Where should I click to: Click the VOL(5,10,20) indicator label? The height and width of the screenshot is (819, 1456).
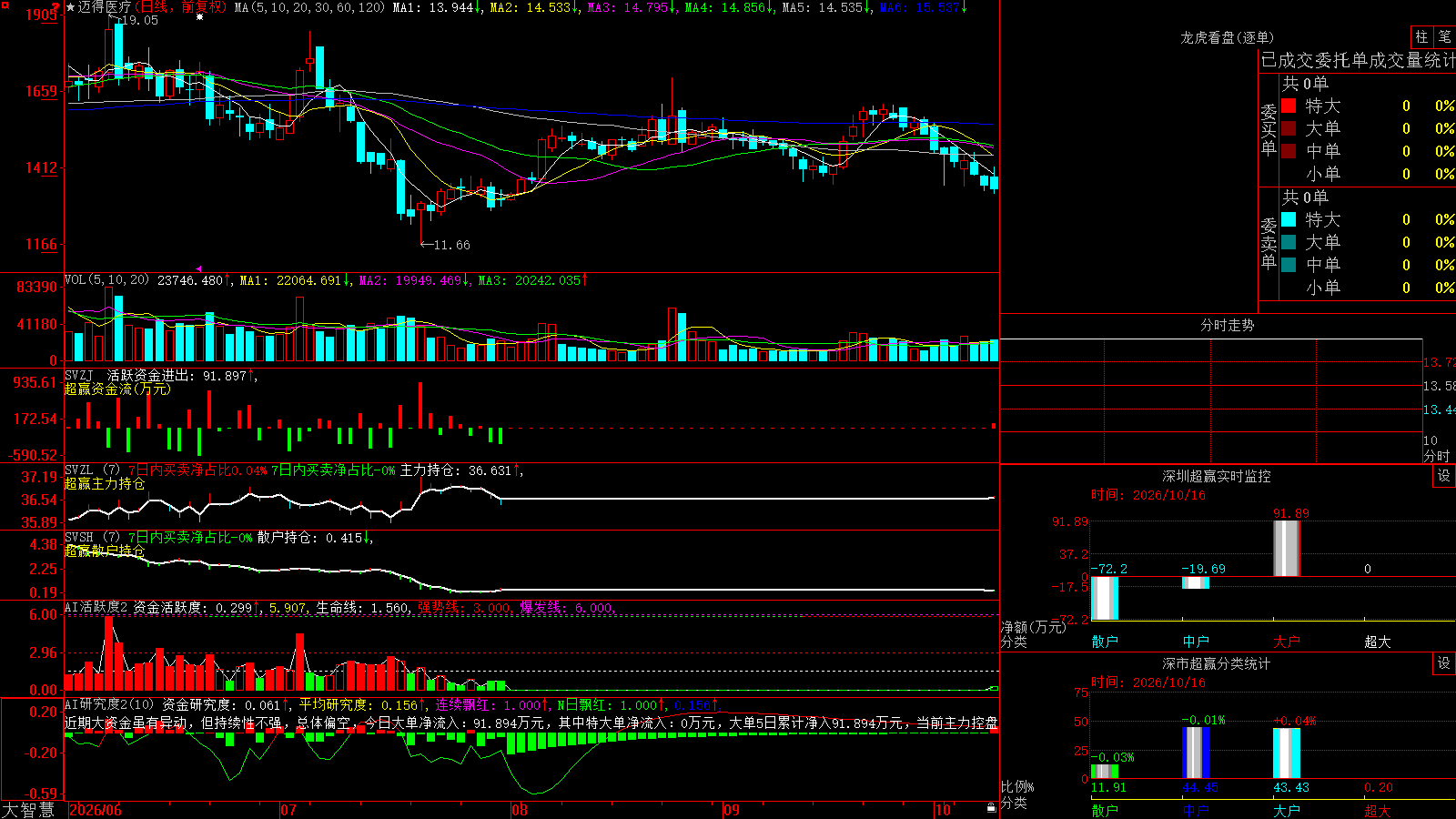tap(107, 279)
